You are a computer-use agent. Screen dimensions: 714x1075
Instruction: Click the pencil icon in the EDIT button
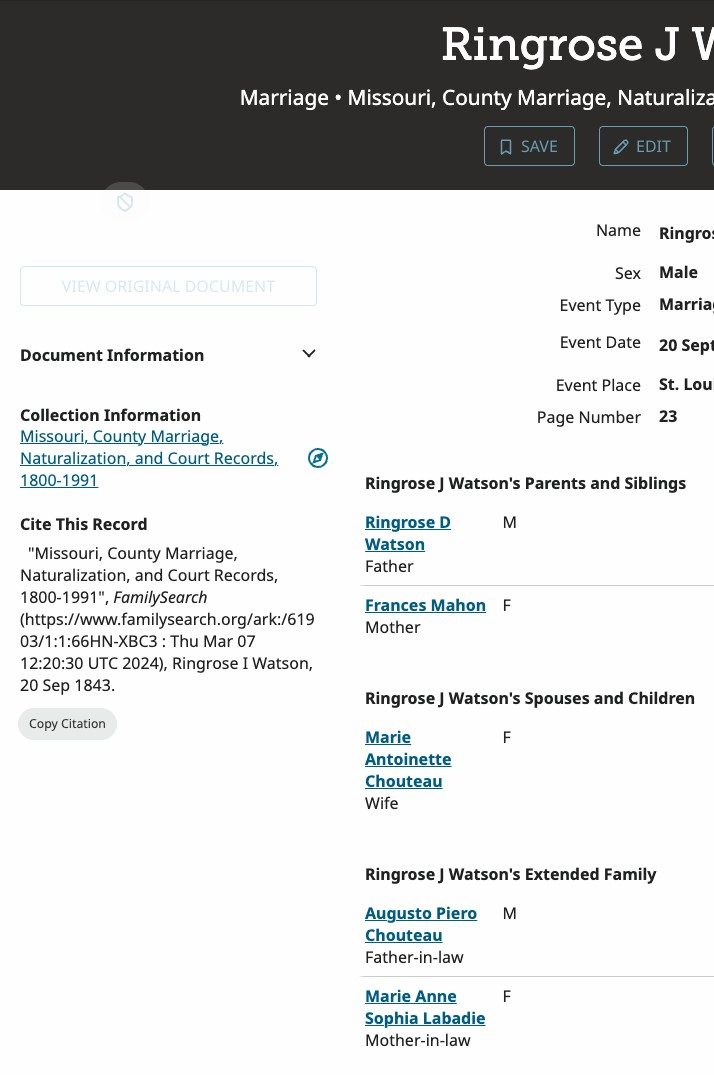pyautogui.click(x=621, y=147)
